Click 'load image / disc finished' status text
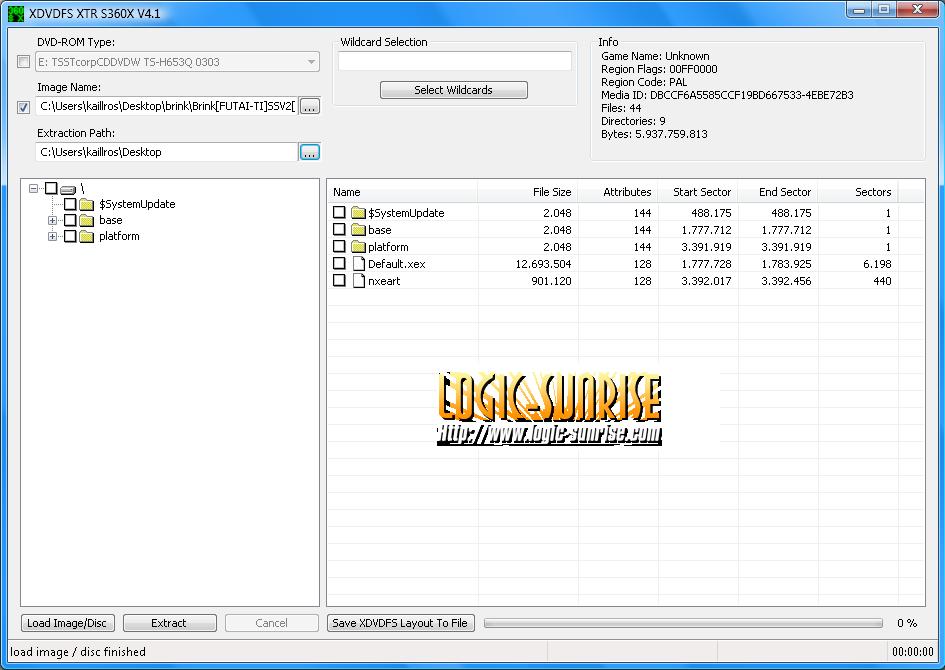The width and height of the screenshot is (945, 670). pyautogui.click(x=78, y=652)
